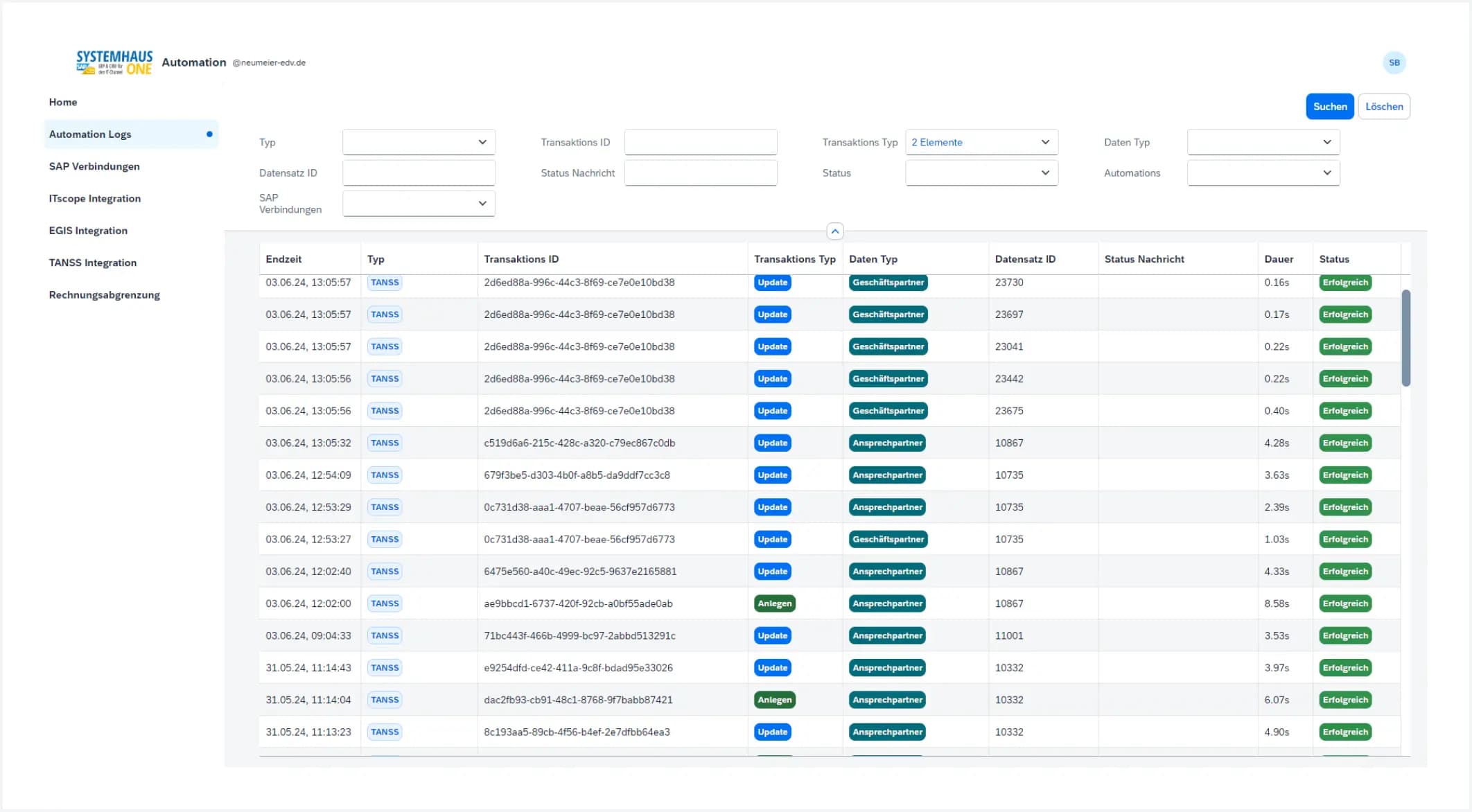
Task: Click TANSS tag in 11:13:23 row
Action: point(385,732)
